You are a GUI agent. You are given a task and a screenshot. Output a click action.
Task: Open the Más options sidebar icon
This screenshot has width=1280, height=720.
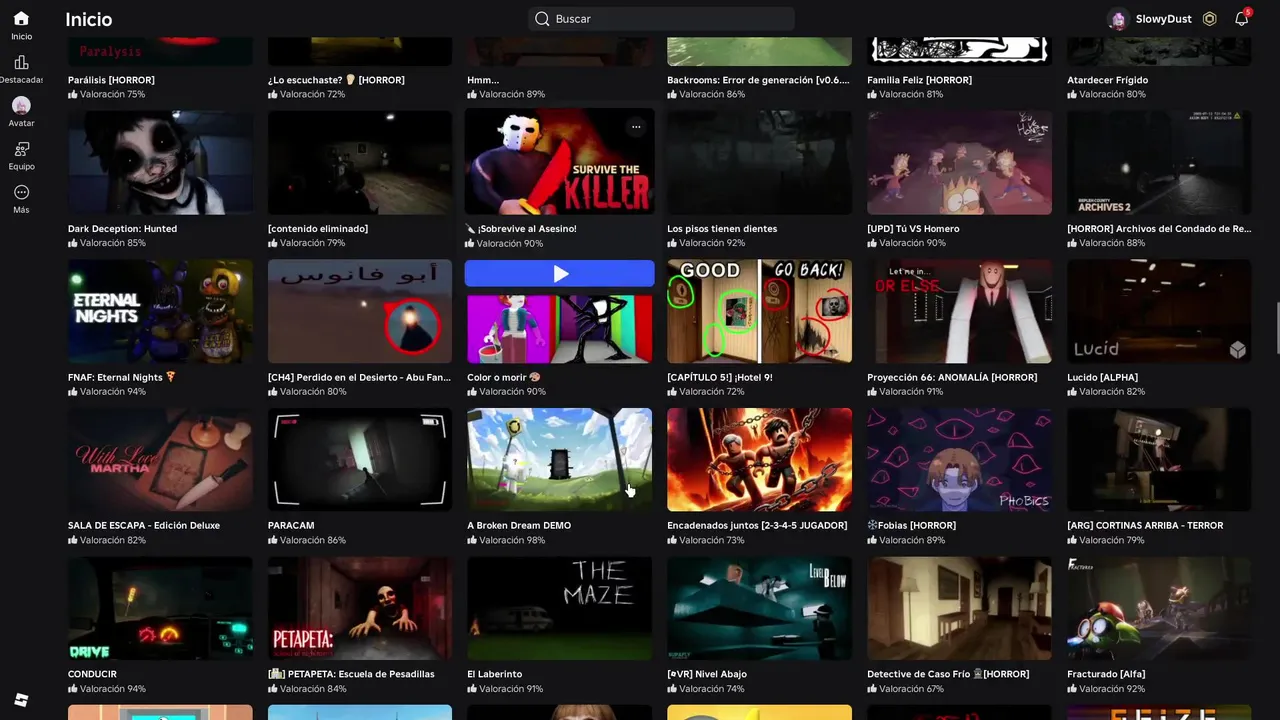21,192
